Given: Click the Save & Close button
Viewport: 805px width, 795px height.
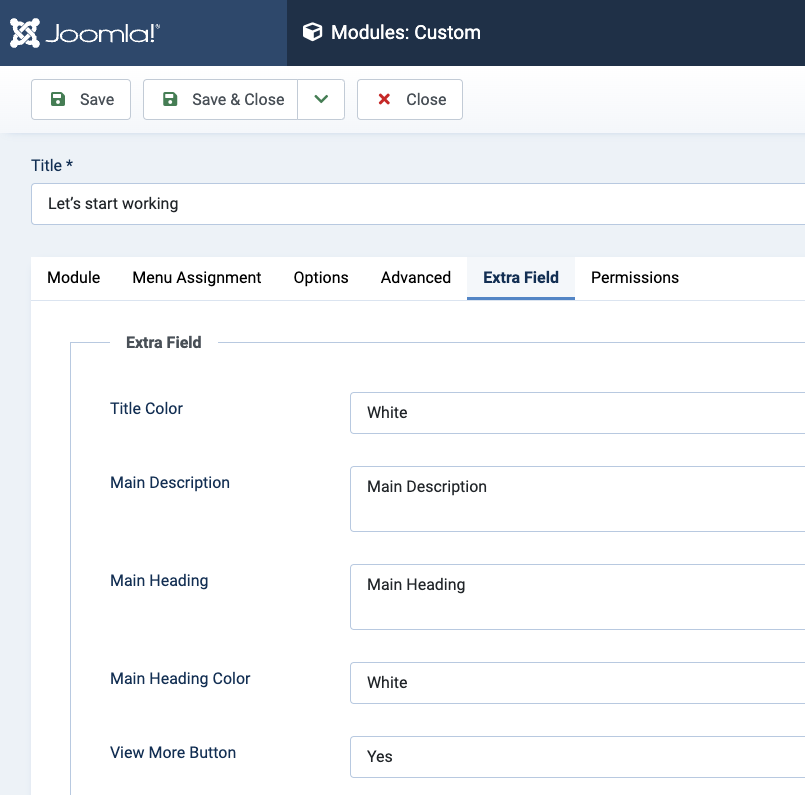Looking at the screenshot, I should [221, 100].
